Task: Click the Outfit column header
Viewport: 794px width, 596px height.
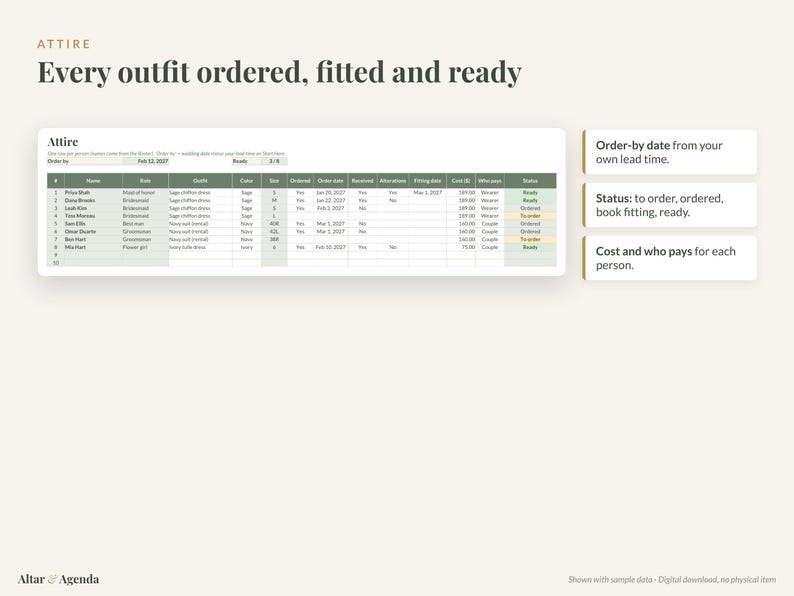Action: 201,181
